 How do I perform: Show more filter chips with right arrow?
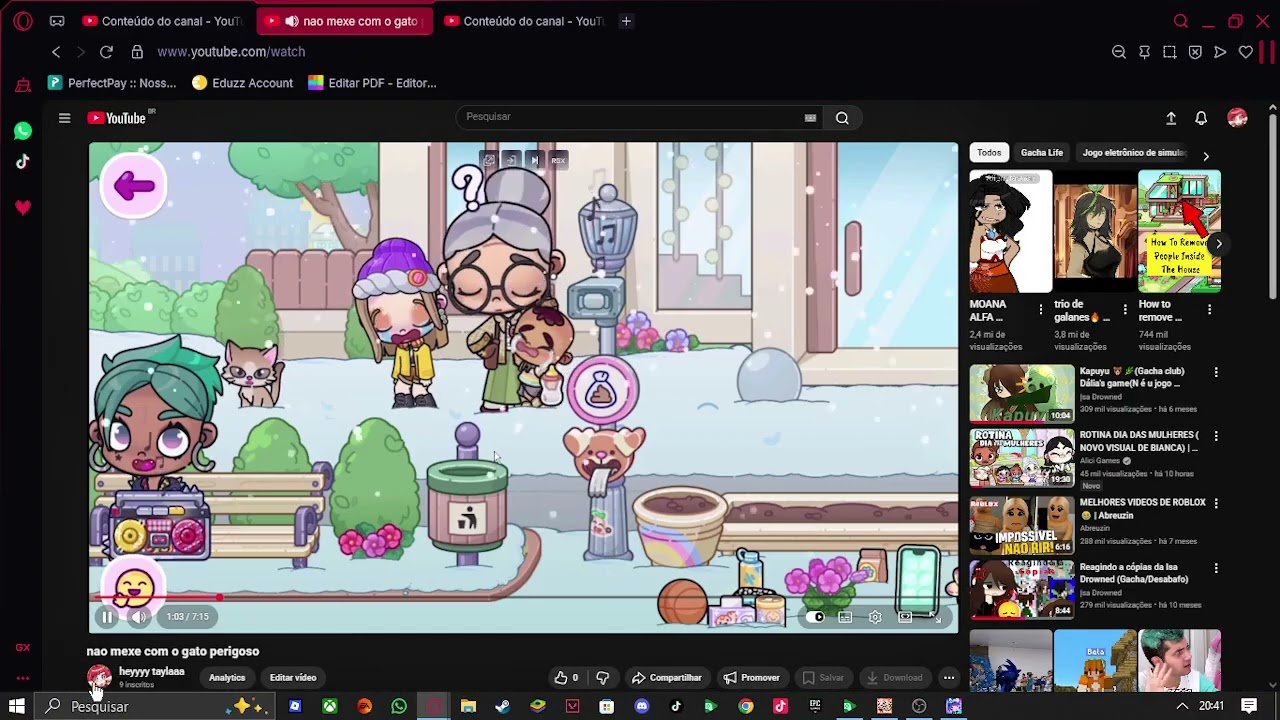(x=1206, y=156)
